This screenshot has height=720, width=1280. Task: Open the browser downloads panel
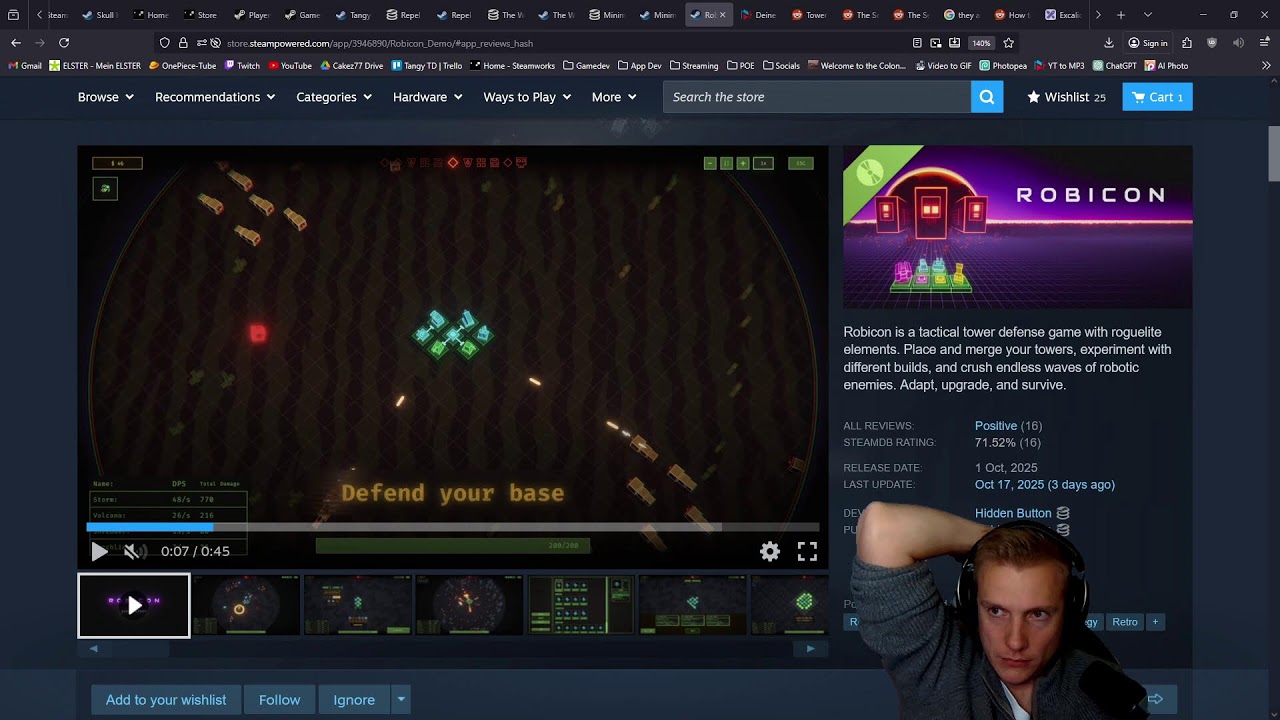1109,43
